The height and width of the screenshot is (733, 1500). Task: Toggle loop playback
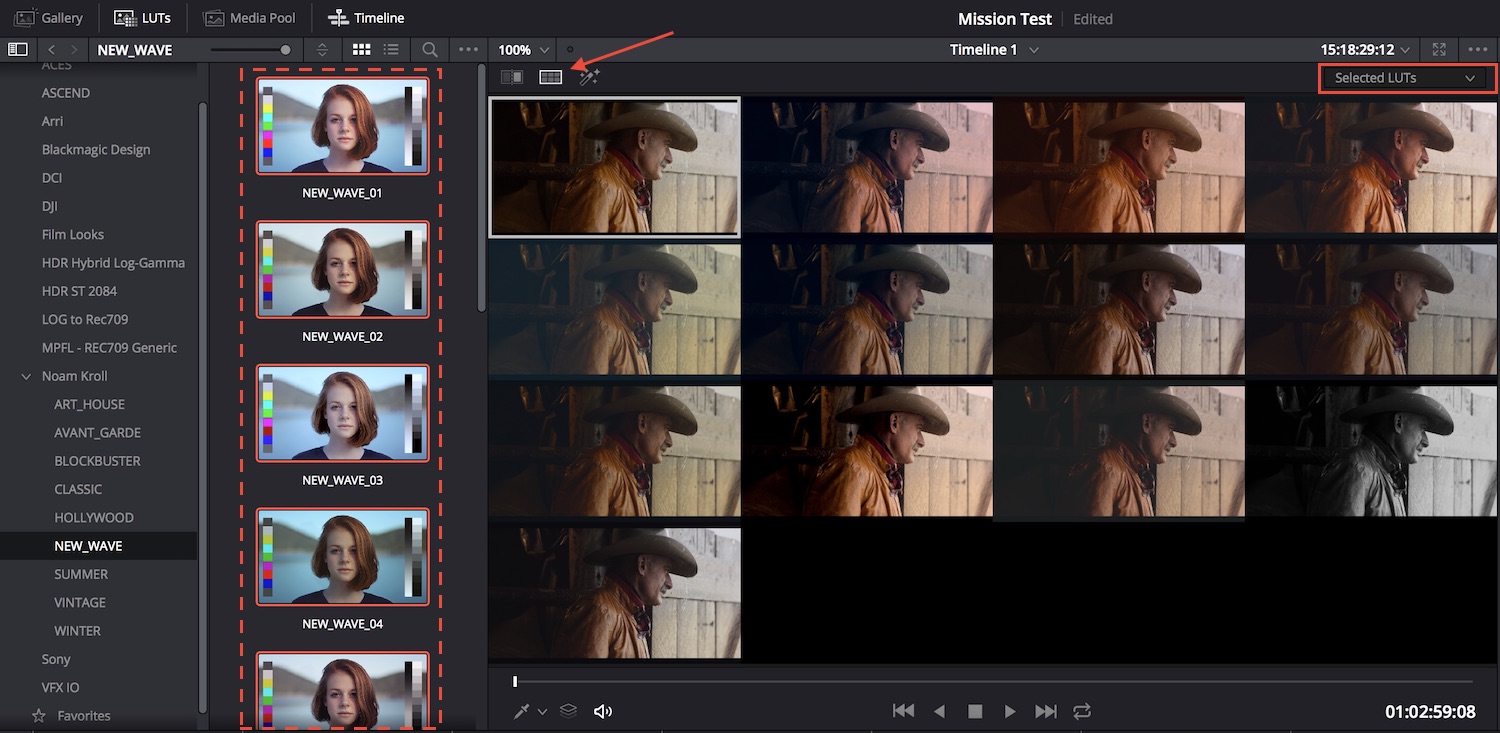click(1082, 711)
